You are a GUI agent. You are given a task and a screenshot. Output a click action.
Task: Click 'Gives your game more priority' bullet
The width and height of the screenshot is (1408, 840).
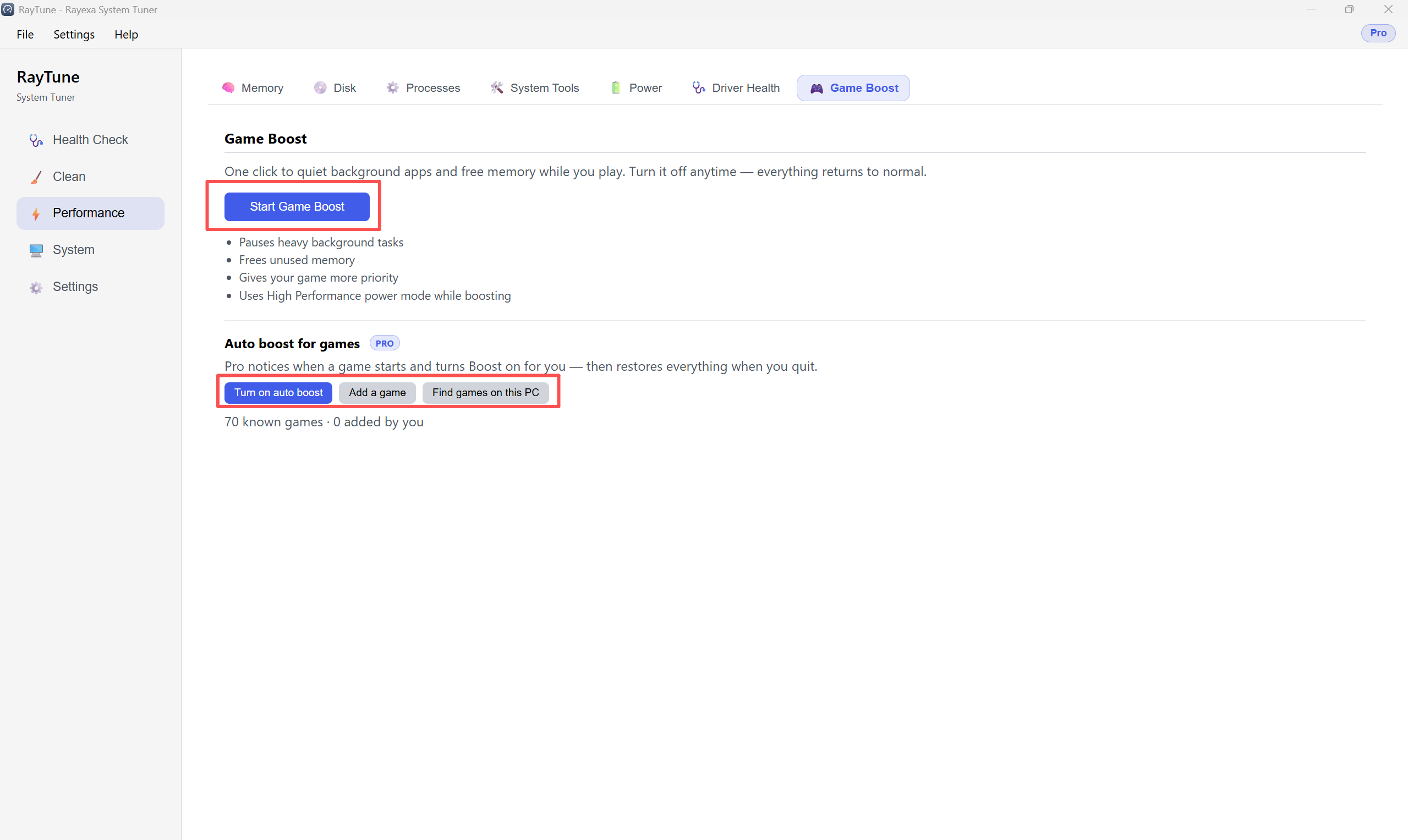click(319, 278)
